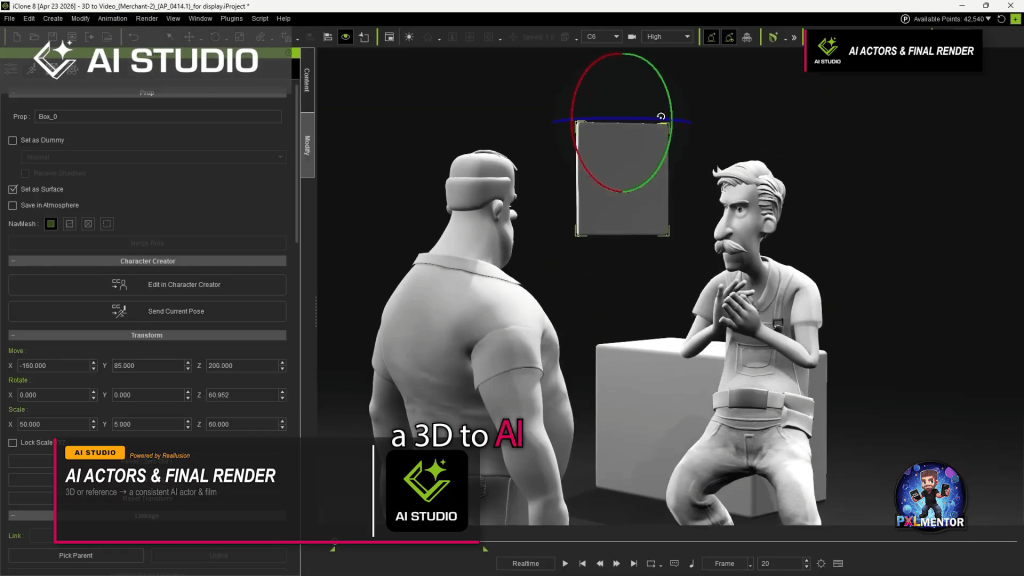Open the Animation menu

pyautogui.click(x=112, y=18)
